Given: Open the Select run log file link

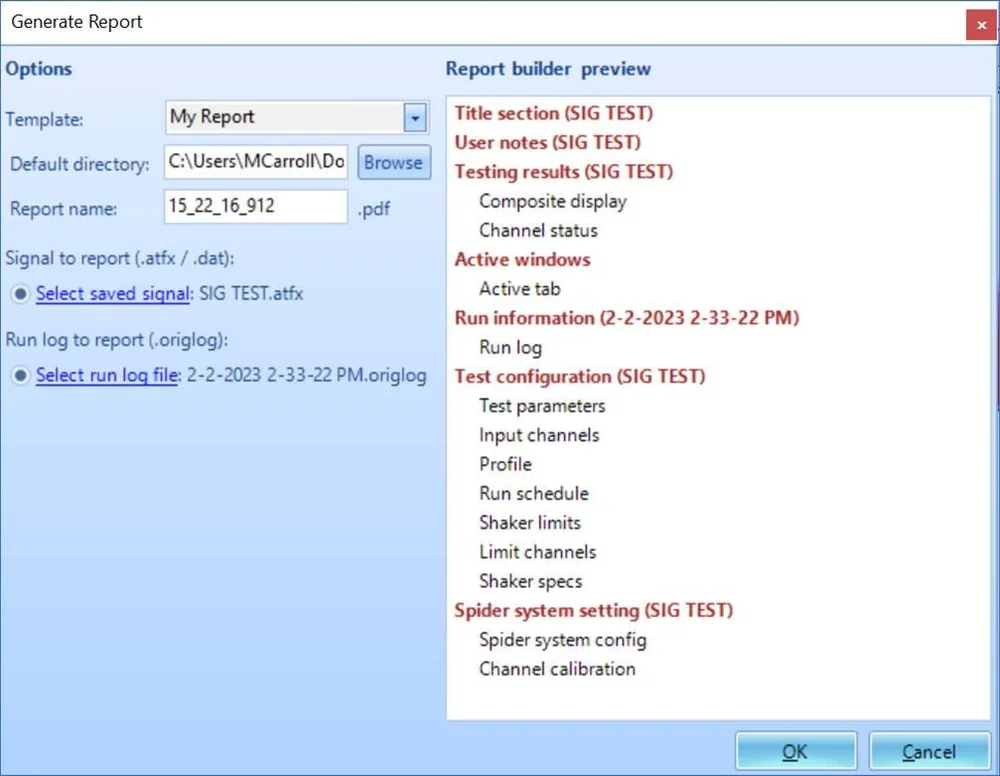Looking at the screenshot, I should [105, 375].
